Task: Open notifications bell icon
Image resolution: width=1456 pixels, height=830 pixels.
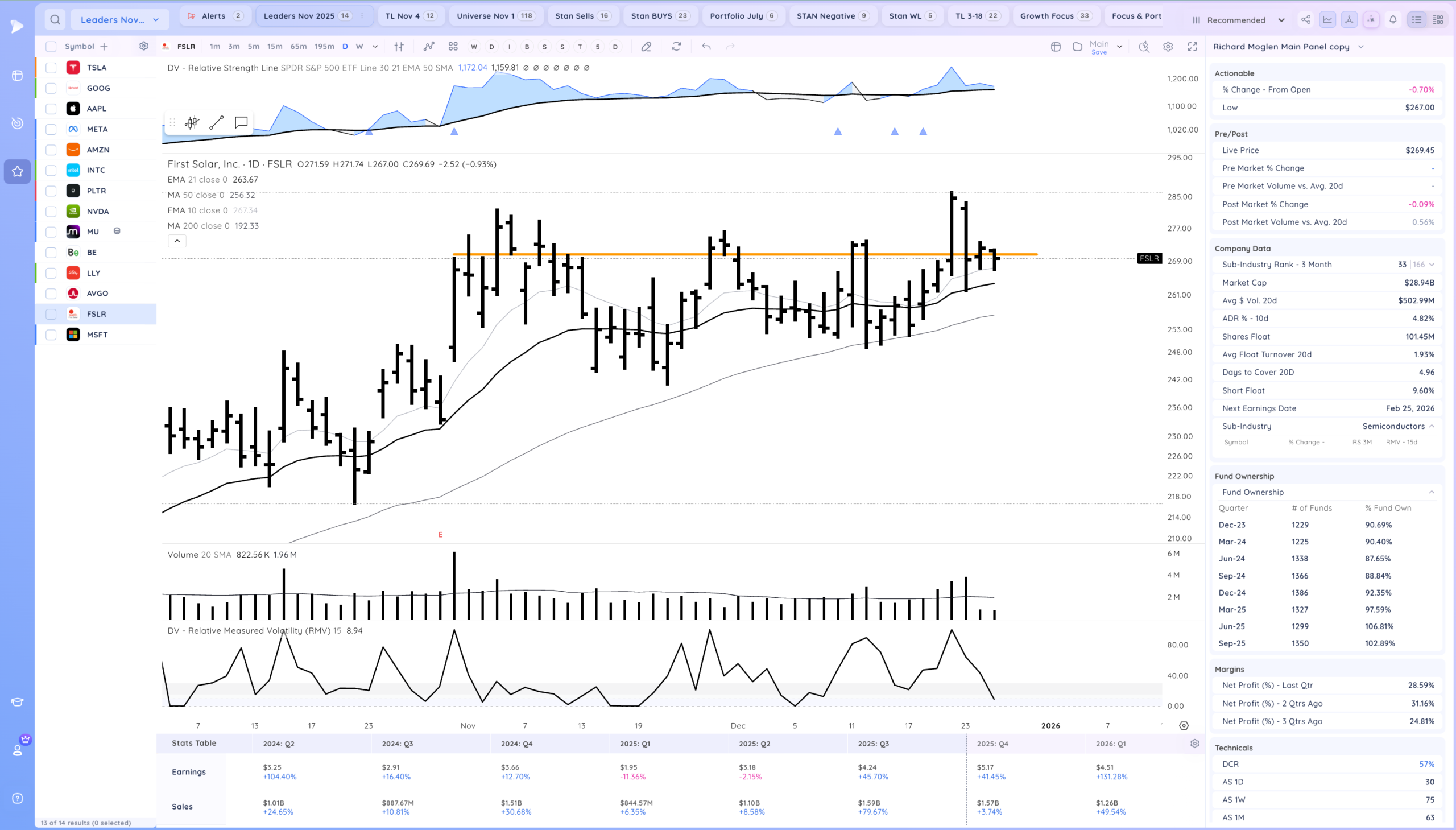Action: pos(1393,20)
